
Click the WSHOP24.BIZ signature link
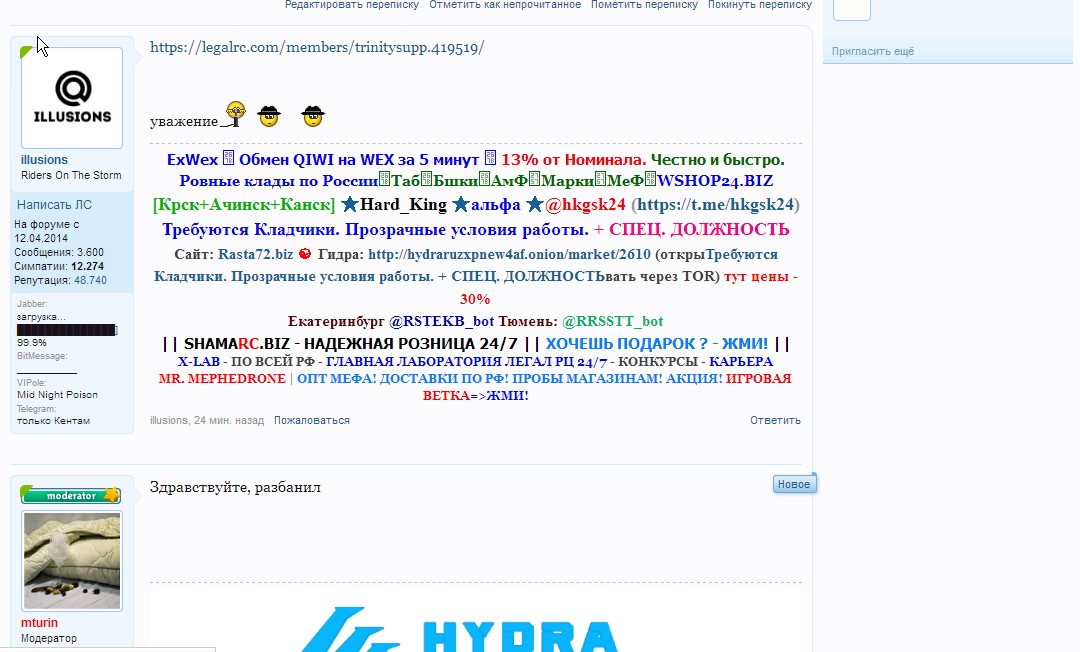click(715, 181)
